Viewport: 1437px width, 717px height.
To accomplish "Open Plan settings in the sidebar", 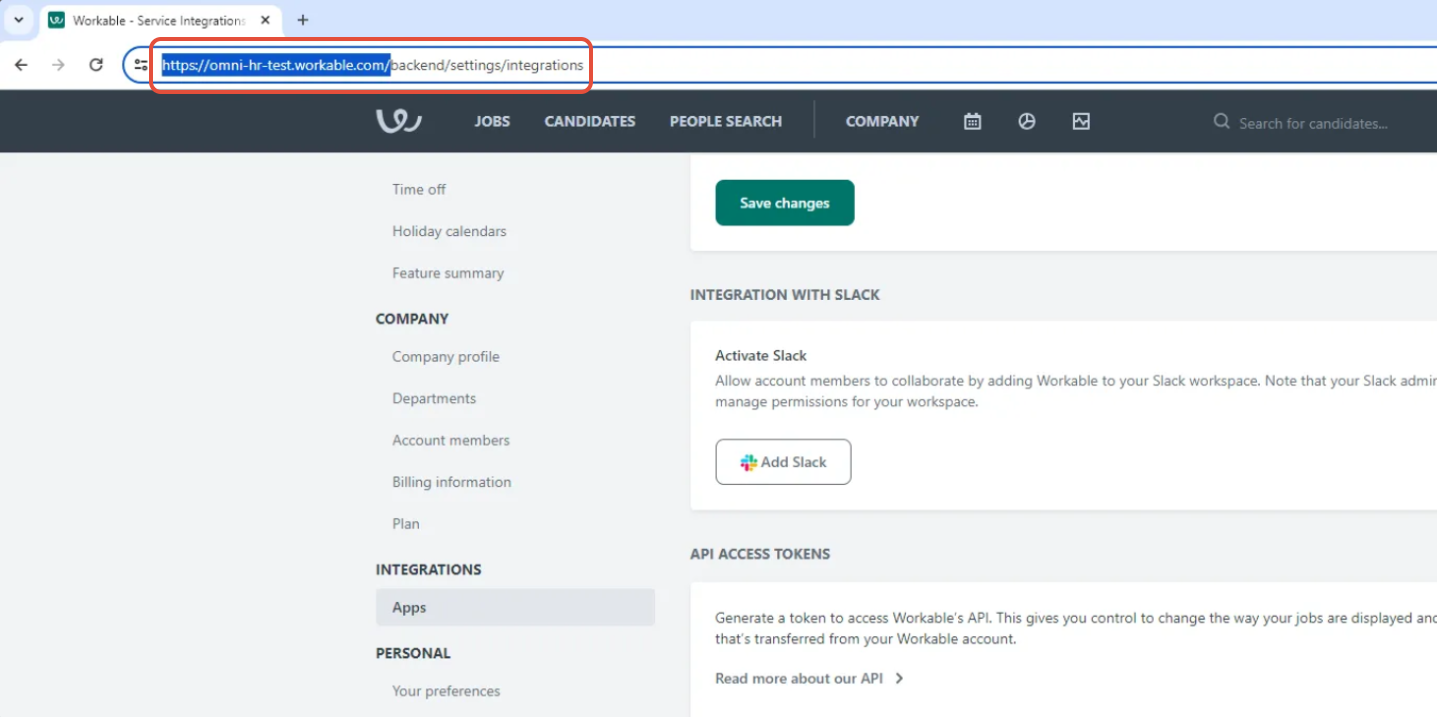I will click(406, 524).
